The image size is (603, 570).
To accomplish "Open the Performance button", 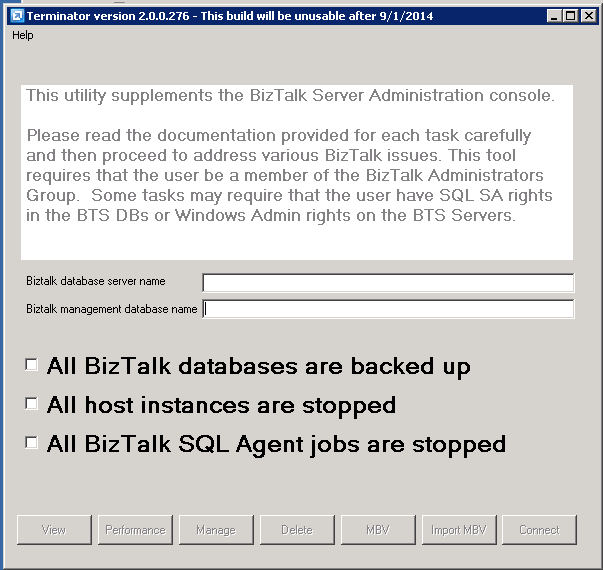I will pyautogui.click(x=135, y=530).
